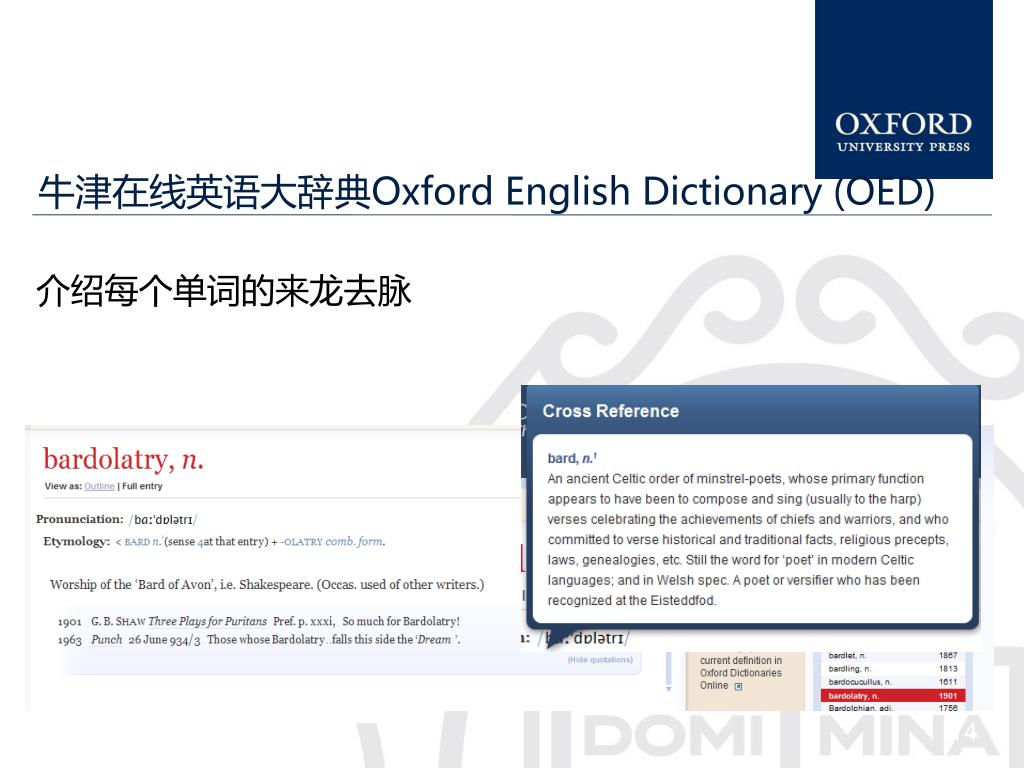Click the pronunciation /bɑːˈdɒlətrɪ/ text

163,520
